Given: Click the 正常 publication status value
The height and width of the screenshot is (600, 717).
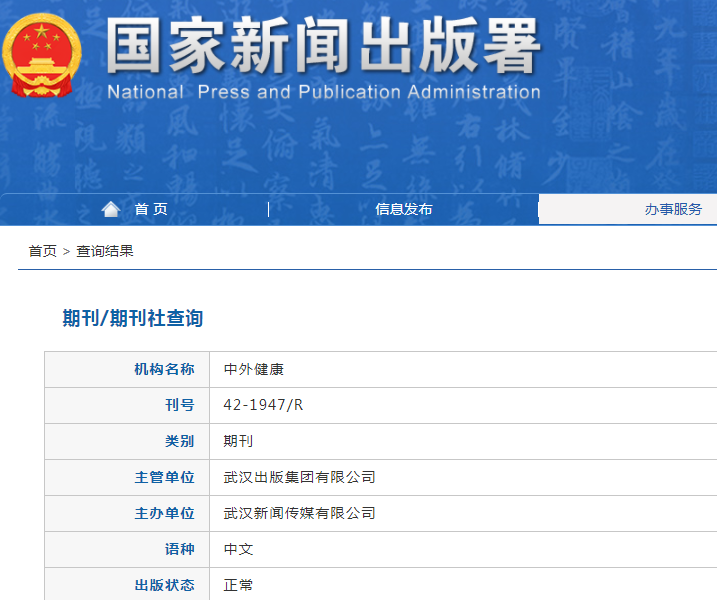Looking at the screenshot, I should coord(239,585).
